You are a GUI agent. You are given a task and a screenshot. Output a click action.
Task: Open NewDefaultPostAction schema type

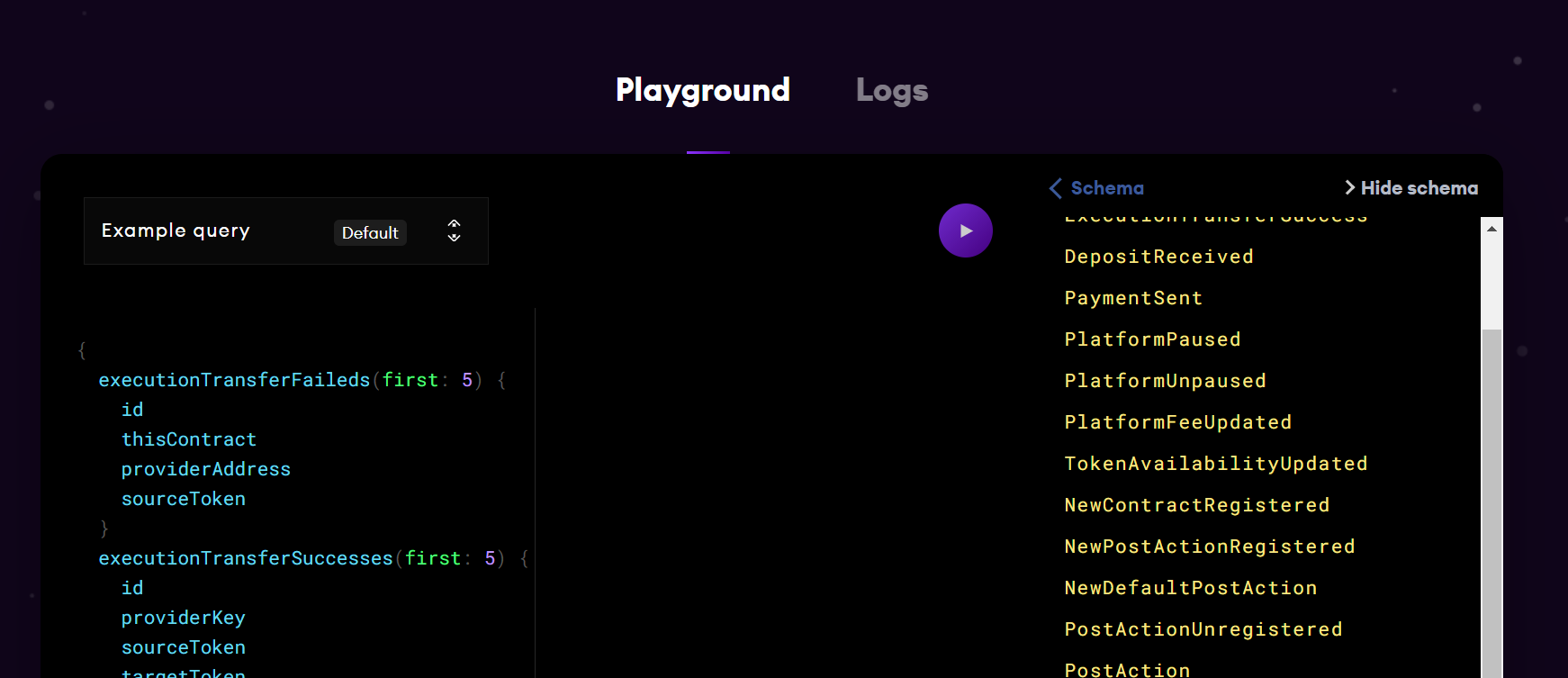pyautogui.click(x=1190, y=588)
